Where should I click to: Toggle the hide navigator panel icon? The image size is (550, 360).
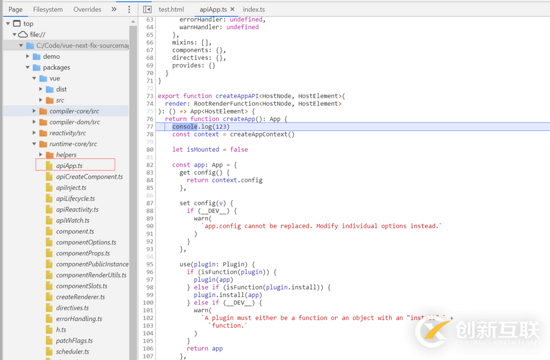click(x=147, y=9)
